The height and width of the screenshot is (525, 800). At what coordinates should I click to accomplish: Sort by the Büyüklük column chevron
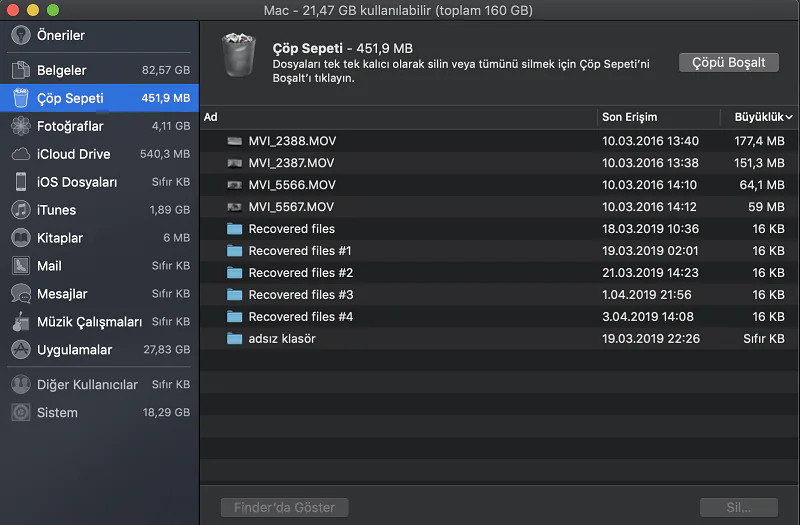(x=790, y=118)
